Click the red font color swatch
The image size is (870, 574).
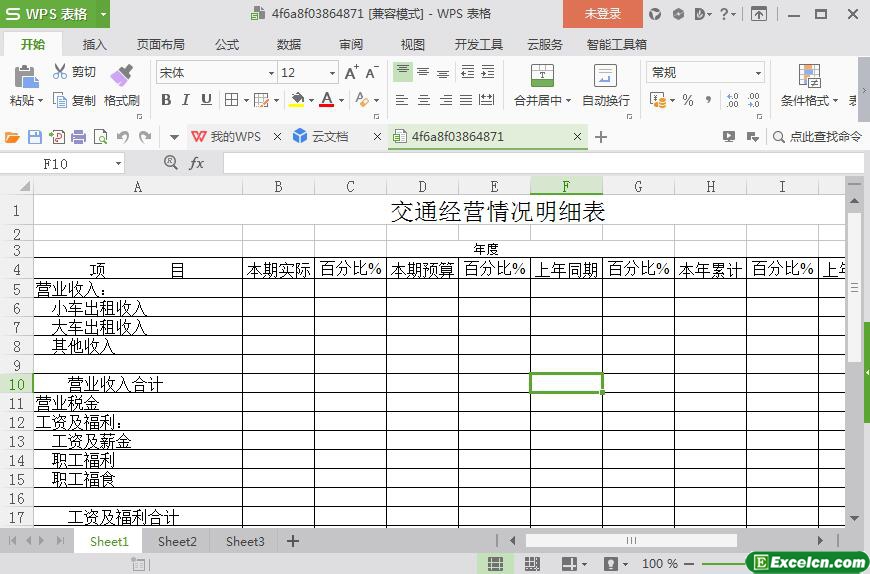tap(326, 100)
